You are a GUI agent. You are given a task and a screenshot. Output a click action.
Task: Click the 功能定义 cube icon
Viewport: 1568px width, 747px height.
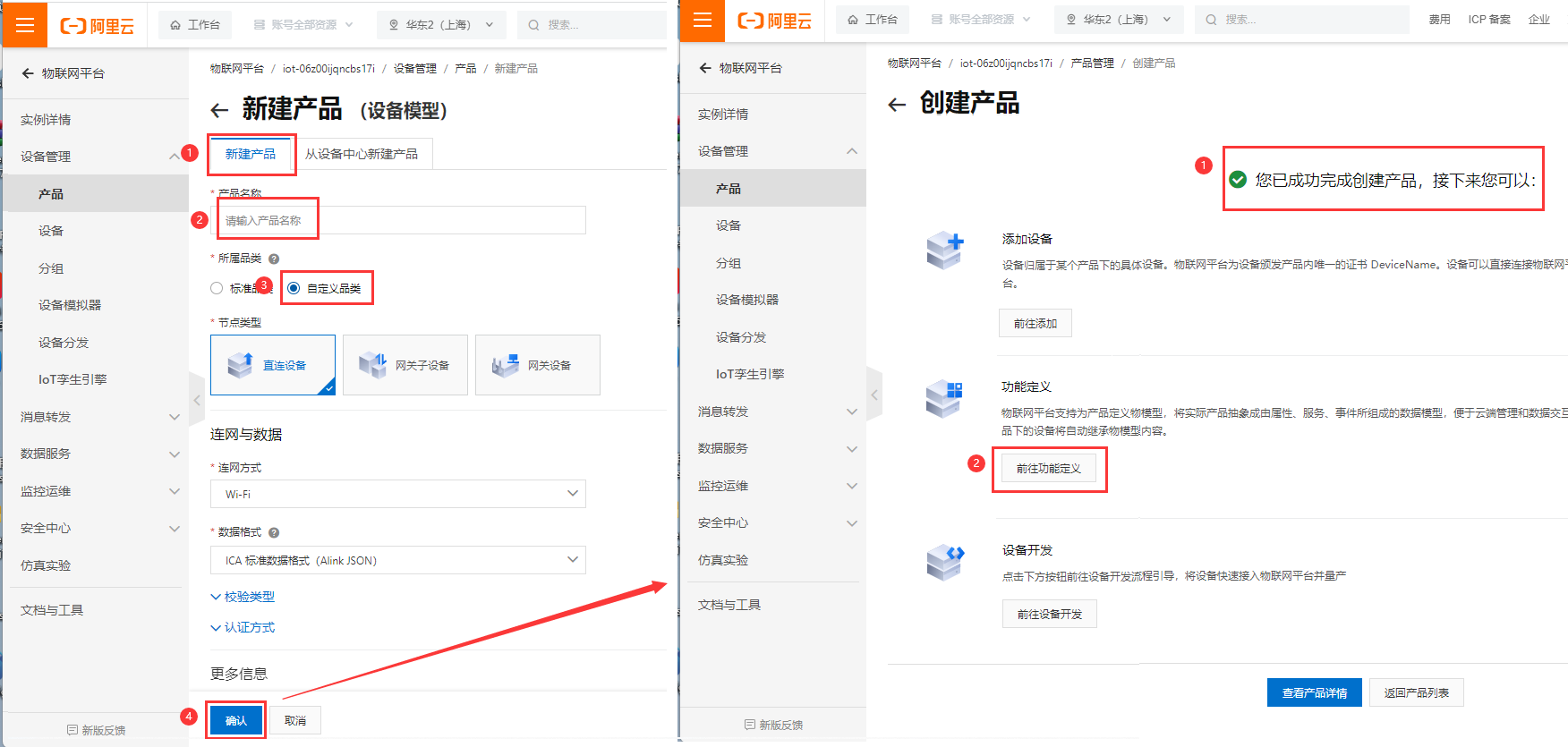point(944,398)
